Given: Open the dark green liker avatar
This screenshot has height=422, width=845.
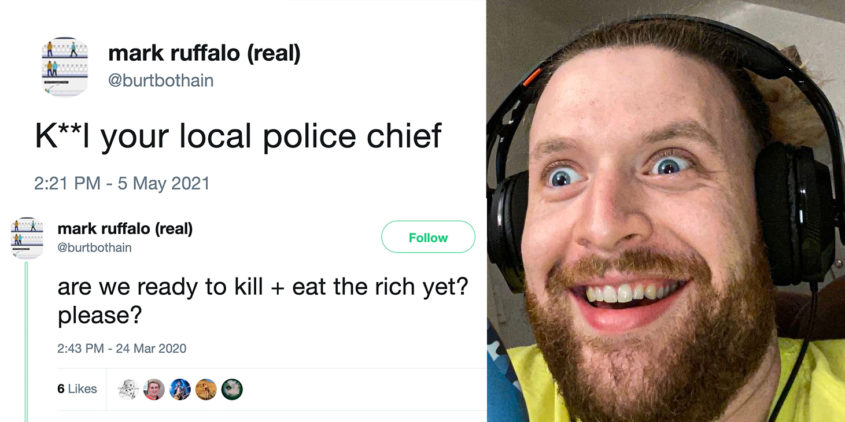Looking at the screenshot, I should (x=232, y=389).
